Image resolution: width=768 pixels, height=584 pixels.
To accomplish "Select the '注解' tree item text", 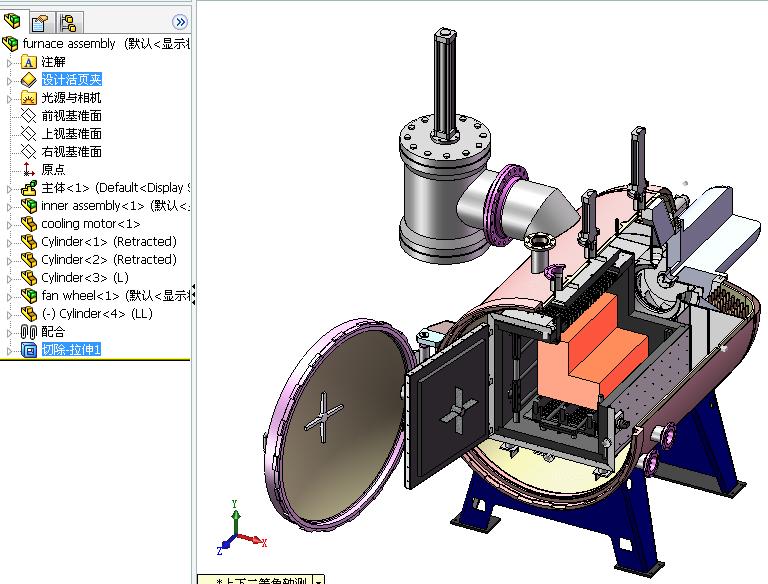I will click(53, 62).
